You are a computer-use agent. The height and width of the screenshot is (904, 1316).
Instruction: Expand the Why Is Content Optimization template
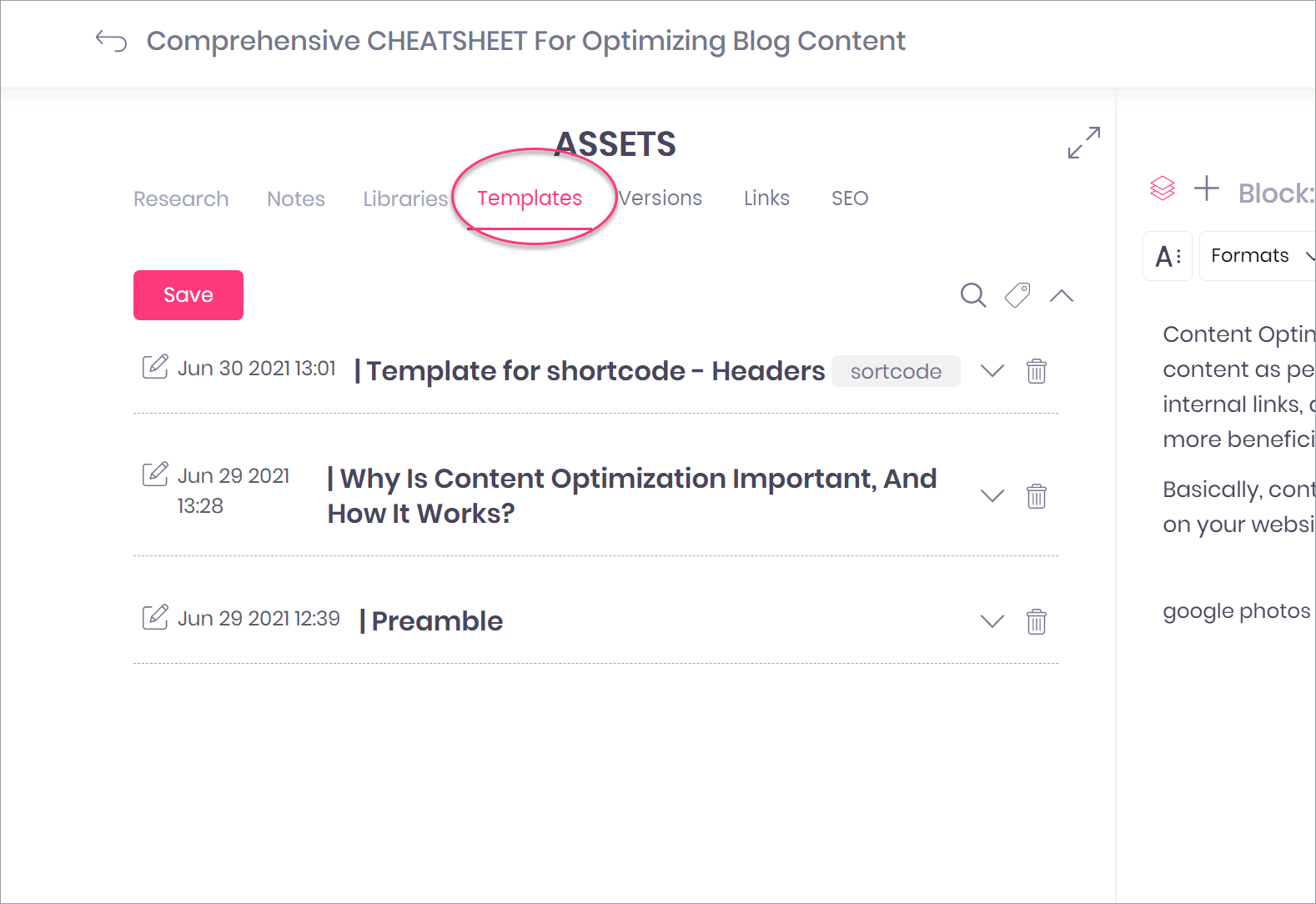point(992,495)
